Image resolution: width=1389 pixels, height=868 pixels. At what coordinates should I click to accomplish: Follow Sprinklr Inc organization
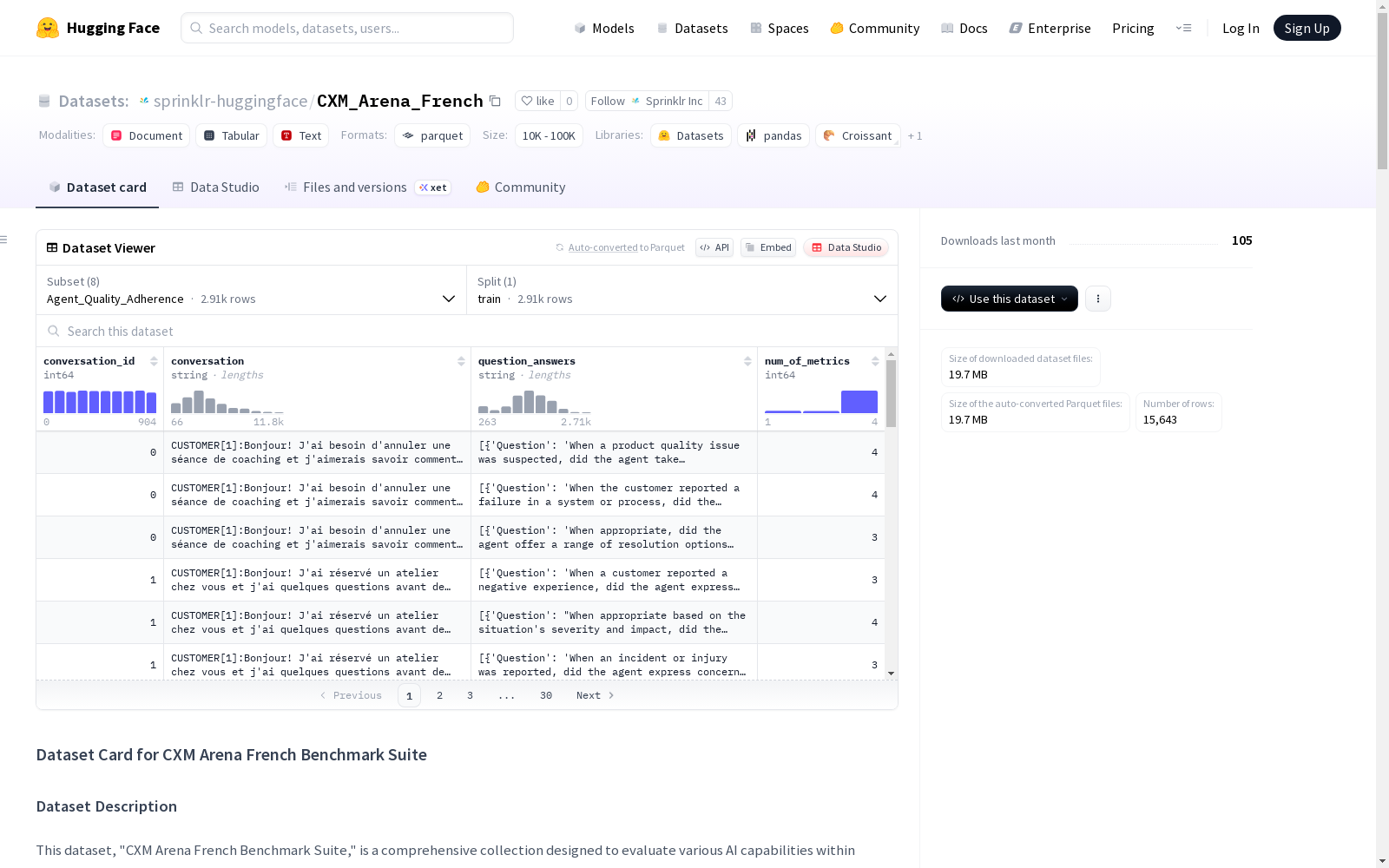[647, 101]
